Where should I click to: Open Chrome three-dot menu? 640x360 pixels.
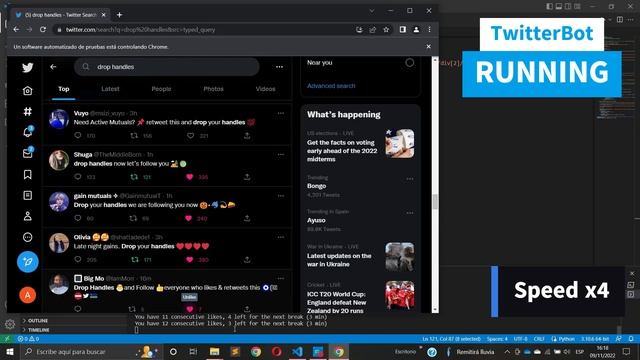pyautogui.click(x=429, y=29)
